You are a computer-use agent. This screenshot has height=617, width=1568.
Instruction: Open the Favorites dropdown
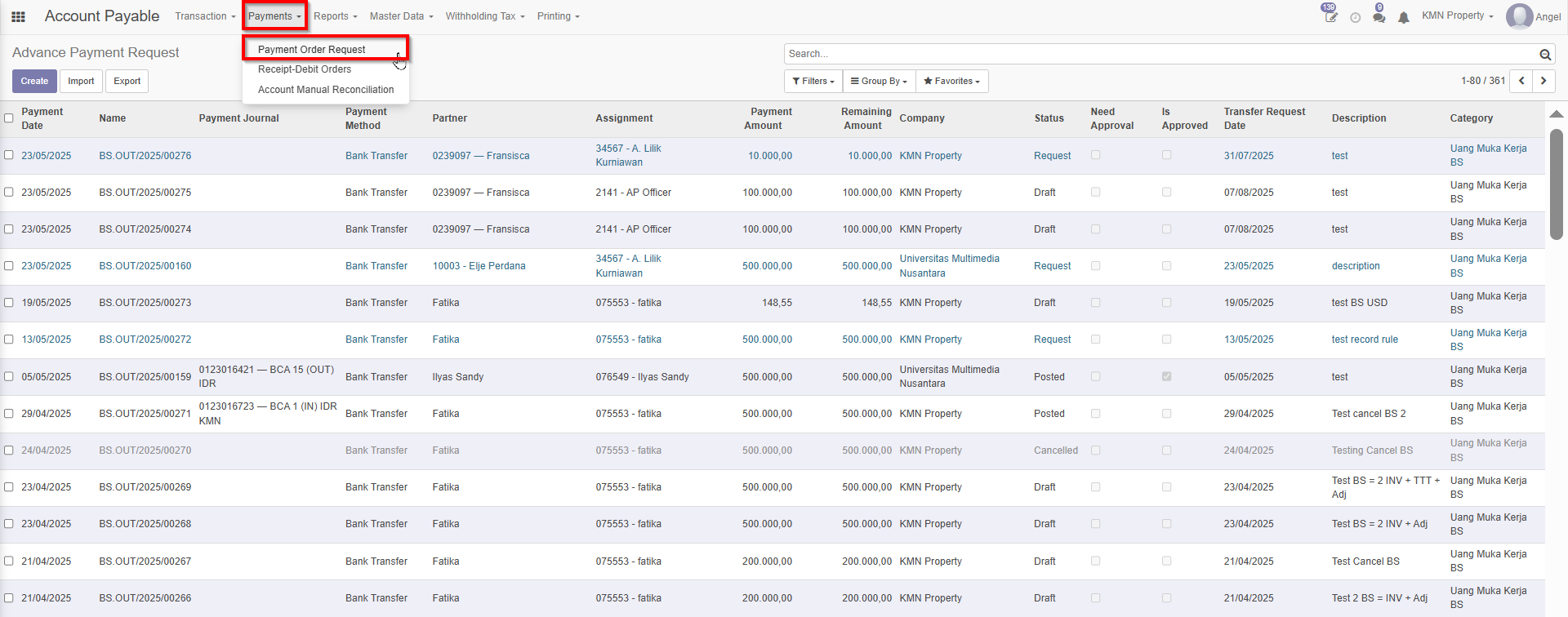(x=951, y=81)
